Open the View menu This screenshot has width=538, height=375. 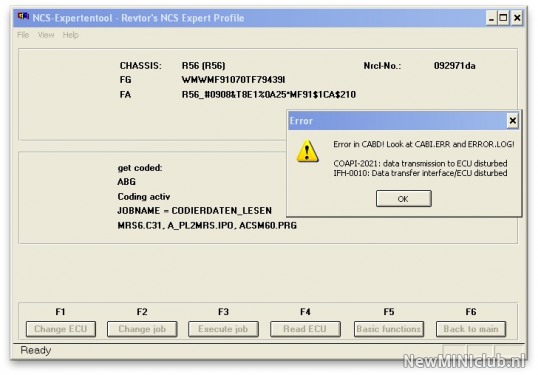(46, 35)
